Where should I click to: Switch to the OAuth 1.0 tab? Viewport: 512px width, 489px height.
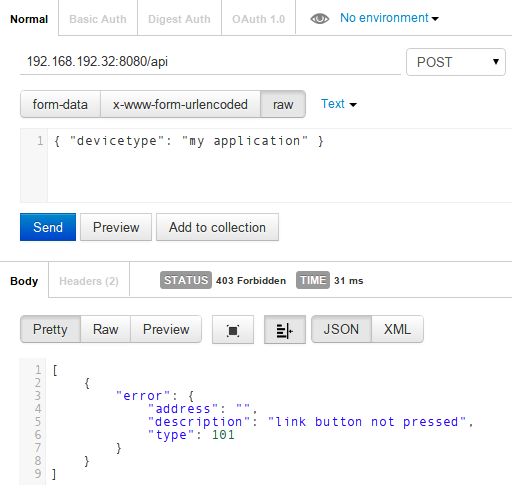point(259,19)
